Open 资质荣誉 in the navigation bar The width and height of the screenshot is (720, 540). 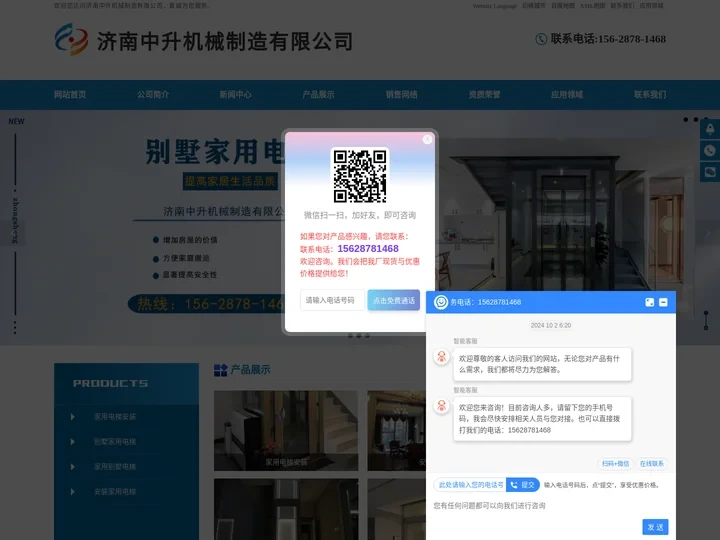click(x=484, y=95)
